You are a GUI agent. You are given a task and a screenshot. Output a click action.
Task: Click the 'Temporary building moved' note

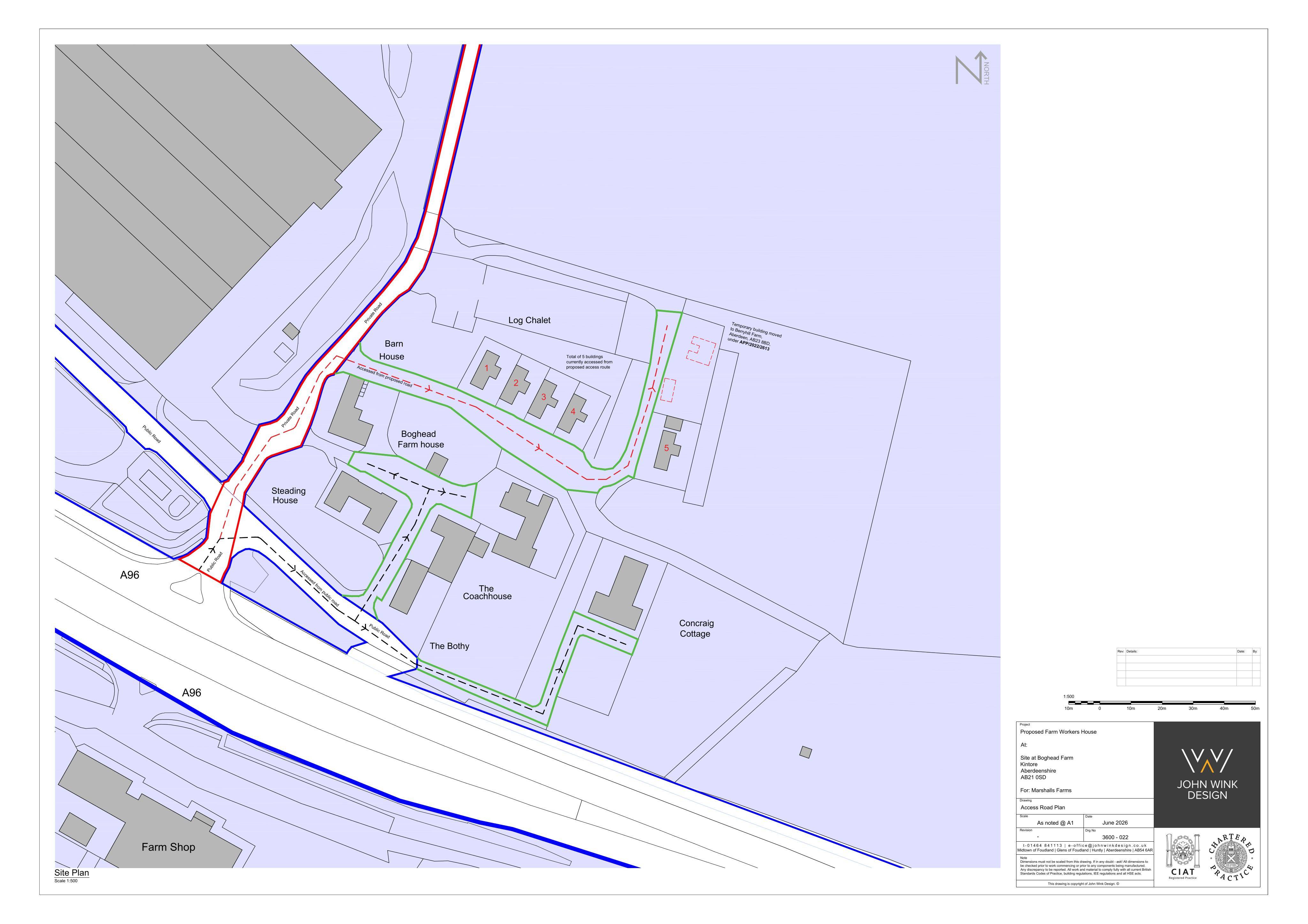[756, 336]
